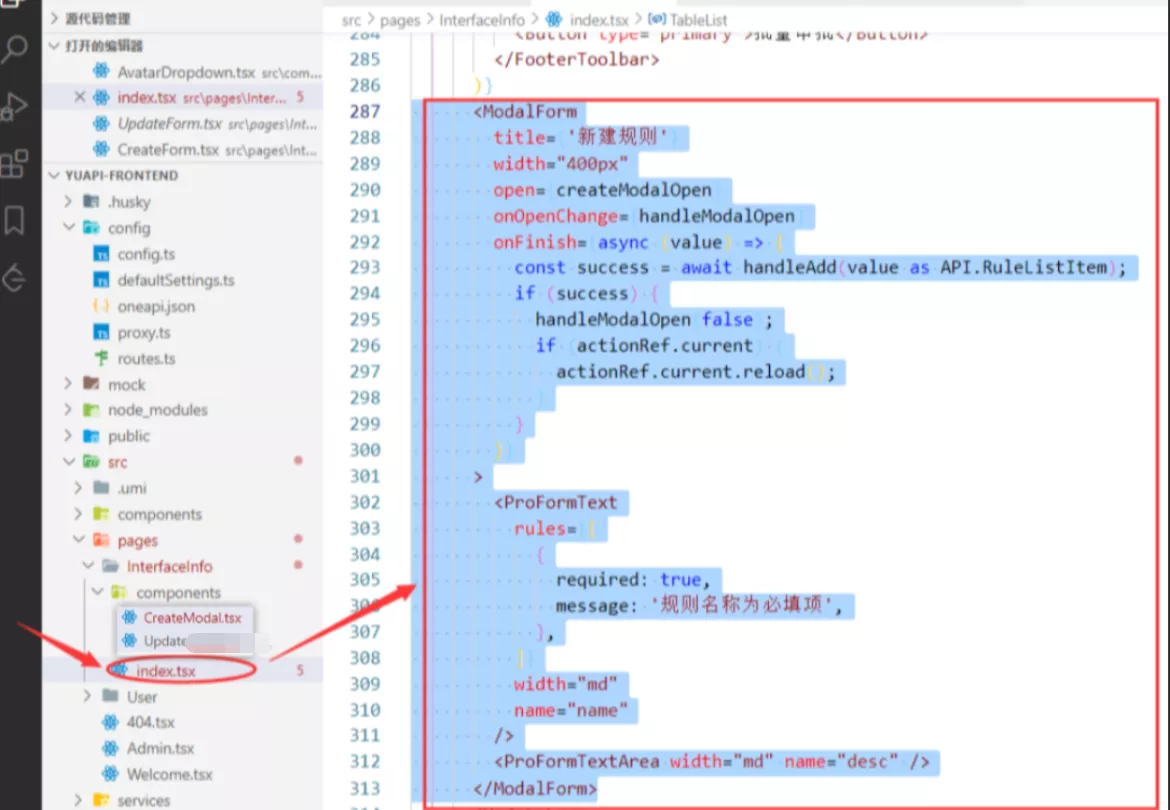1170x810 pixels.
Task: Click the JSON braces icon beside oneapi.json
Action: click(101, 306)
